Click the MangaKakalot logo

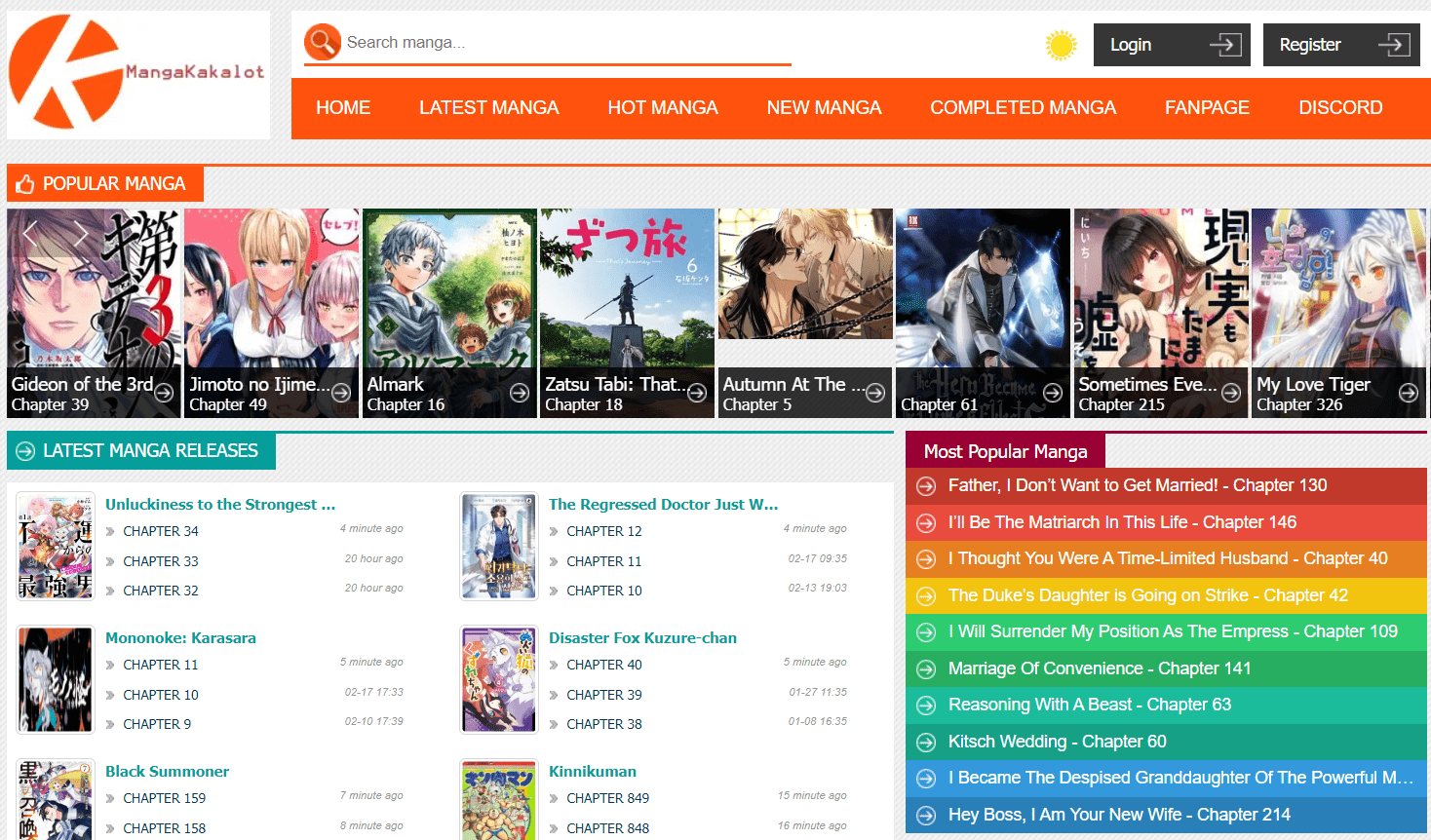[x=137, y=74]
